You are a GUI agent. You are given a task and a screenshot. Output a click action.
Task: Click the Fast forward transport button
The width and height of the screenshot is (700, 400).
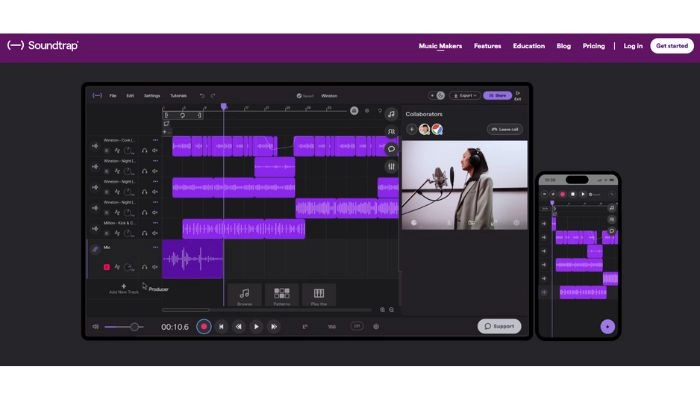(274, 327)
